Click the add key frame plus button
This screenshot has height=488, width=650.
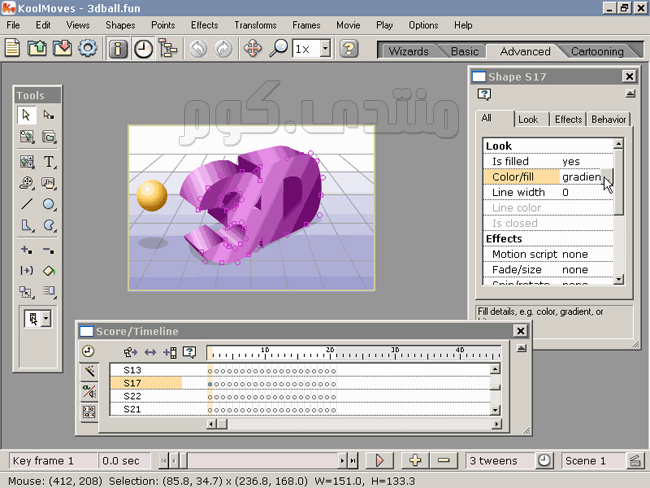point(416,460)
